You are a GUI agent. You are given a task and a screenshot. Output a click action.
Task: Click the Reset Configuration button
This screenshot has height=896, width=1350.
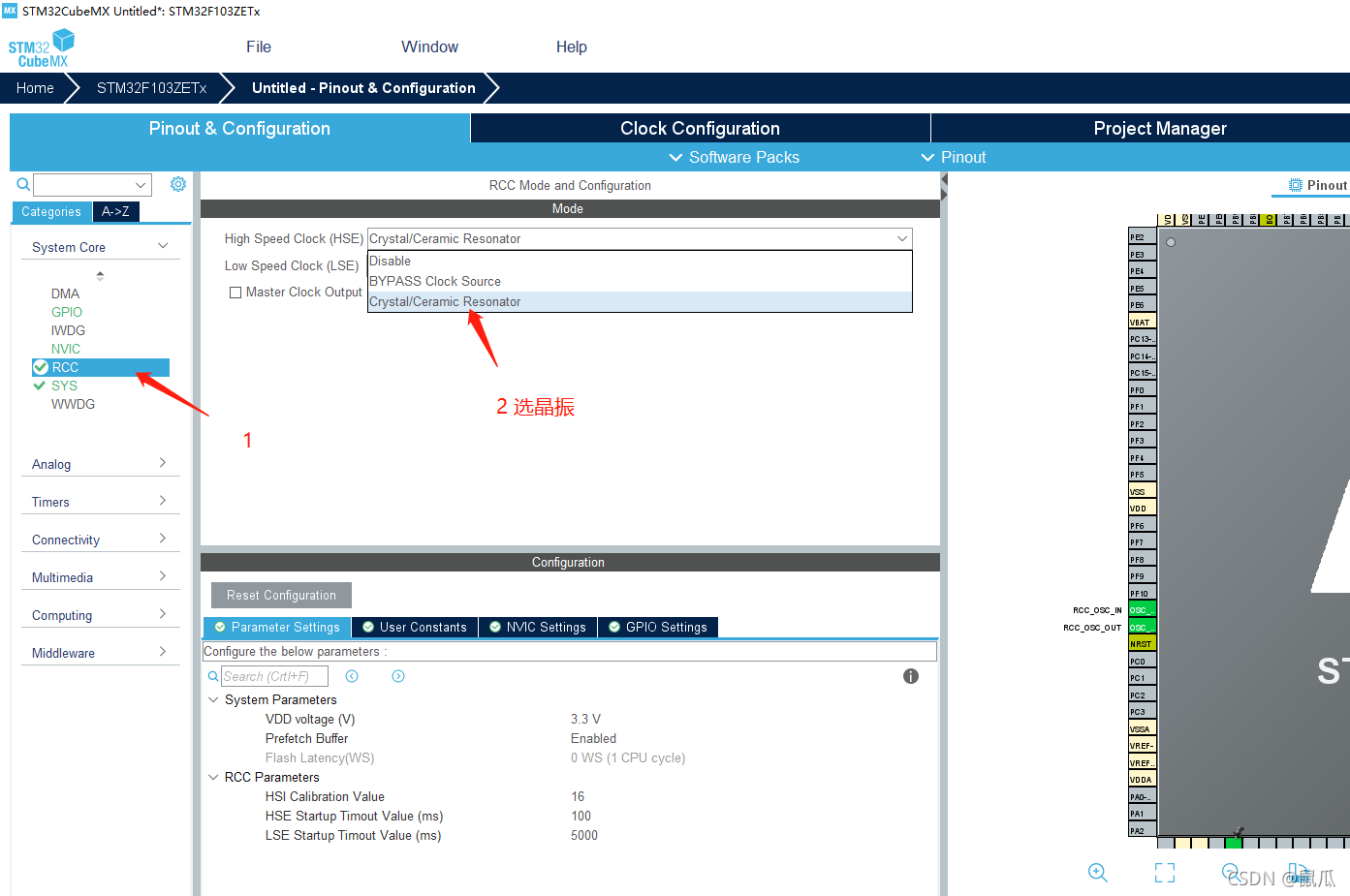281,595
